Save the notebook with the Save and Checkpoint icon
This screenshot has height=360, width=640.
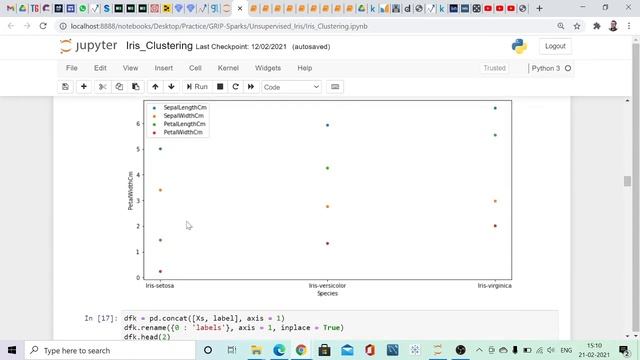pos(65,87)
